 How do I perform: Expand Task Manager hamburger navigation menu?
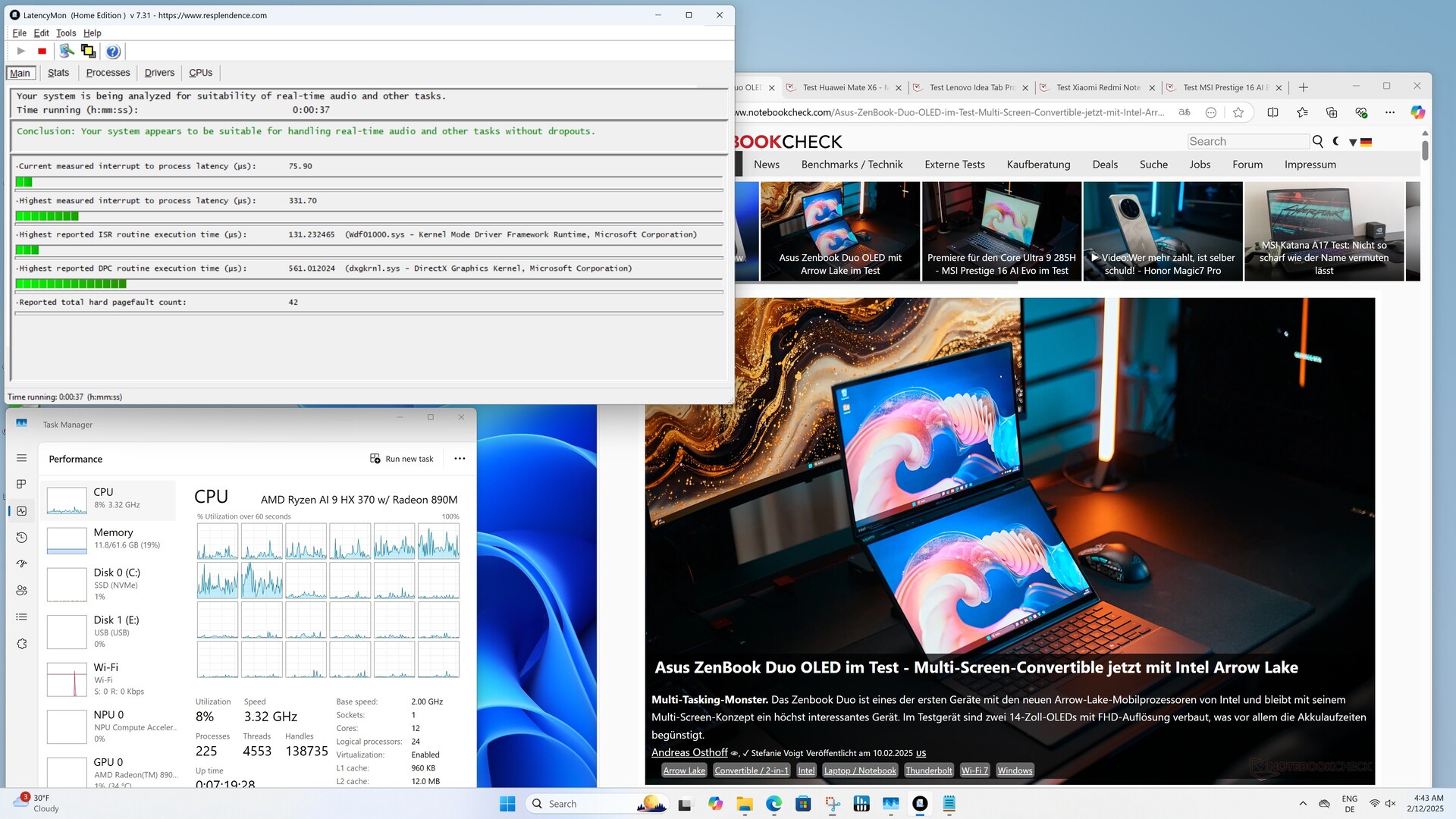tap(21, 458)
